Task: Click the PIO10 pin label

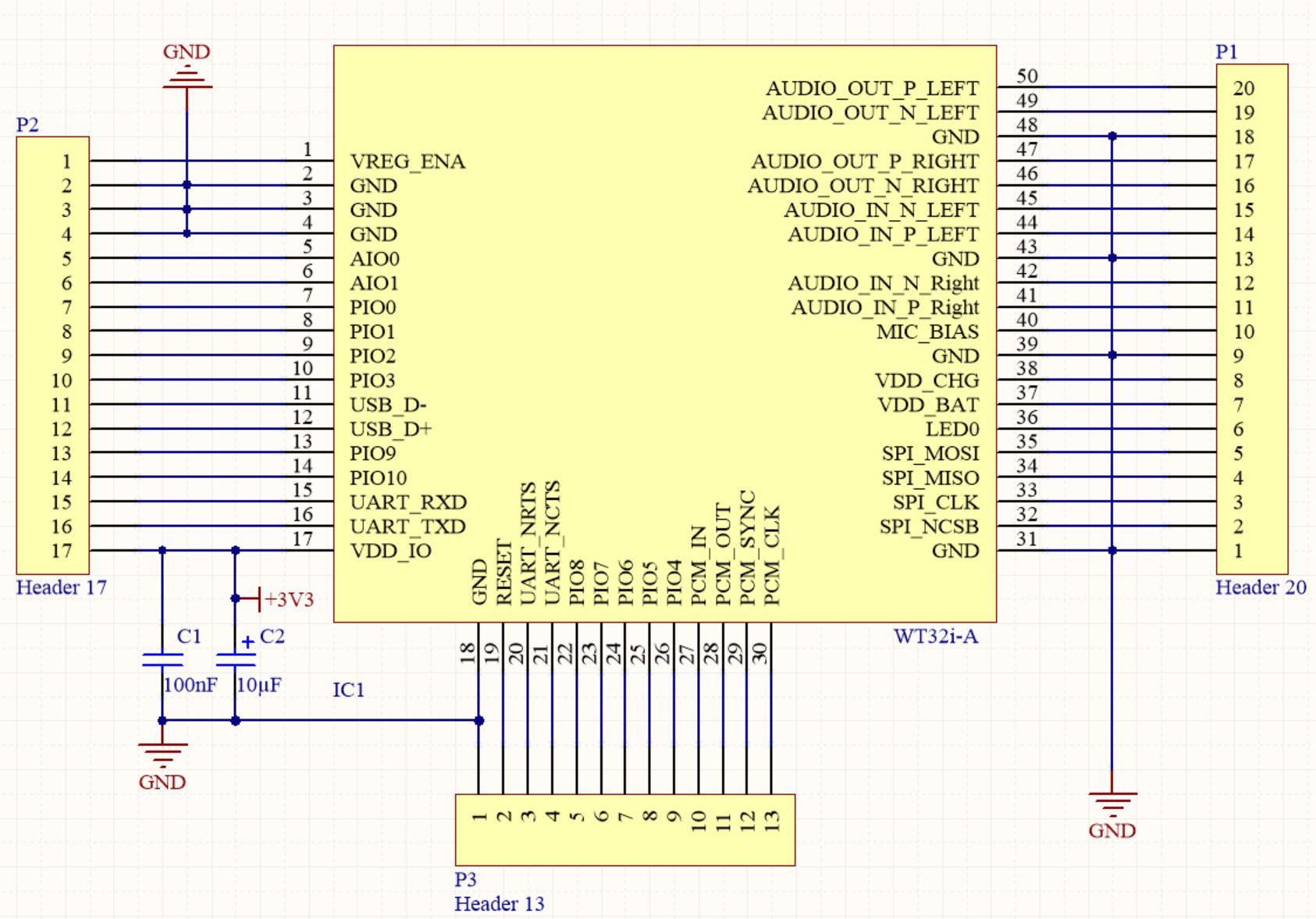Action: [x=379, y=478]
